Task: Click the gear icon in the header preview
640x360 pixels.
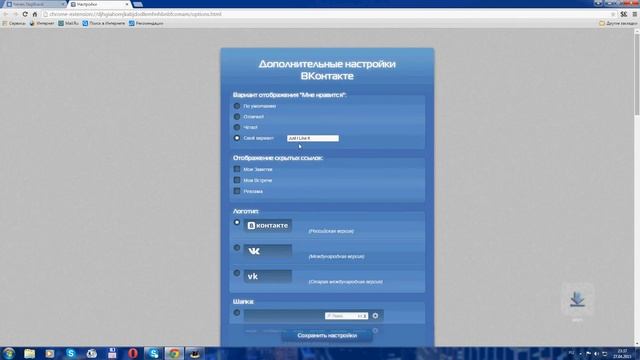Action: tap(375, 316)
